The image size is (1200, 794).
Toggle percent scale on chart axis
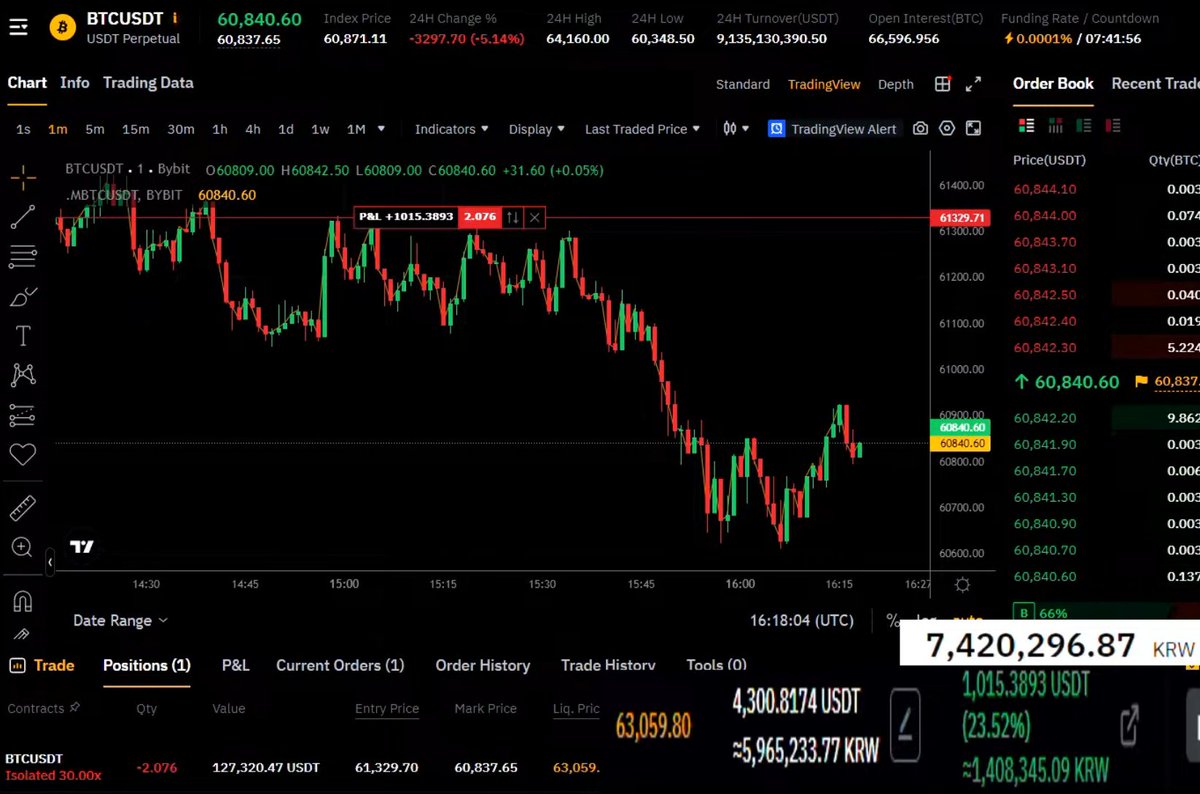(892, 621)
